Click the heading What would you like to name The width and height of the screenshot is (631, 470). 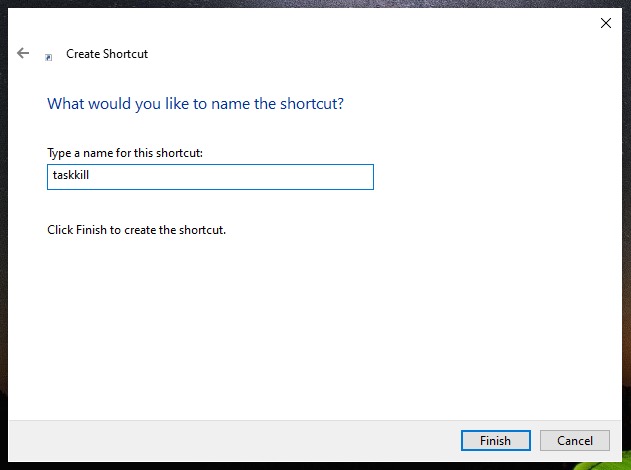tap(196, 104)
